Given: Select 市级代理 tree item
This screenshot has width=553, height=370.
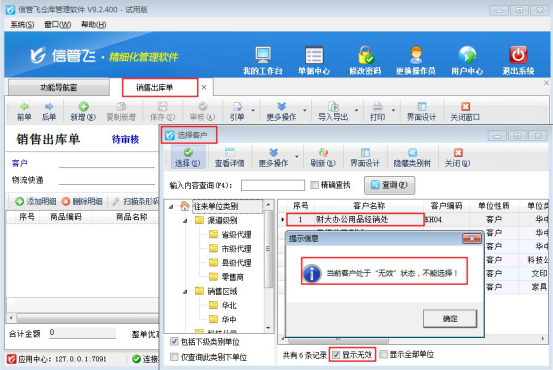Looking at the screenshot, I should point(236,249).
